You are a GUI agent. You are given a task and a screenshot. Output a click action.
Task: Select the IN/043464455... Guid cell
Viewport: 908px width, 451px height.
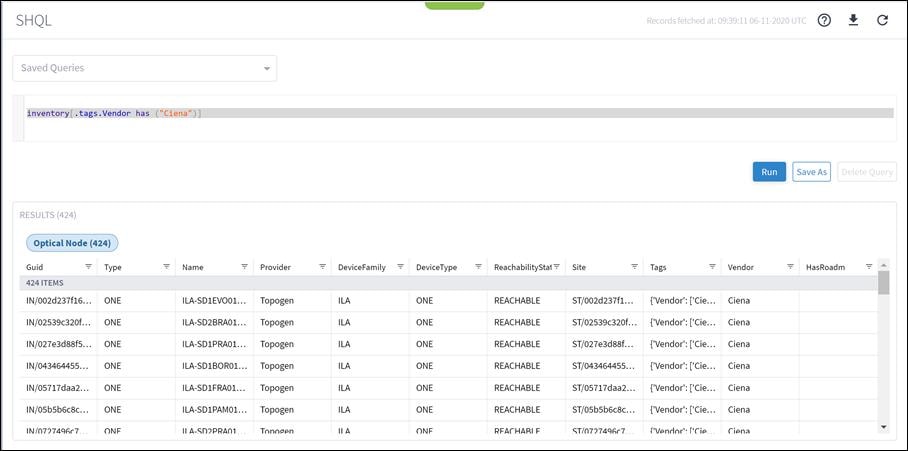(x=58, y=366)
